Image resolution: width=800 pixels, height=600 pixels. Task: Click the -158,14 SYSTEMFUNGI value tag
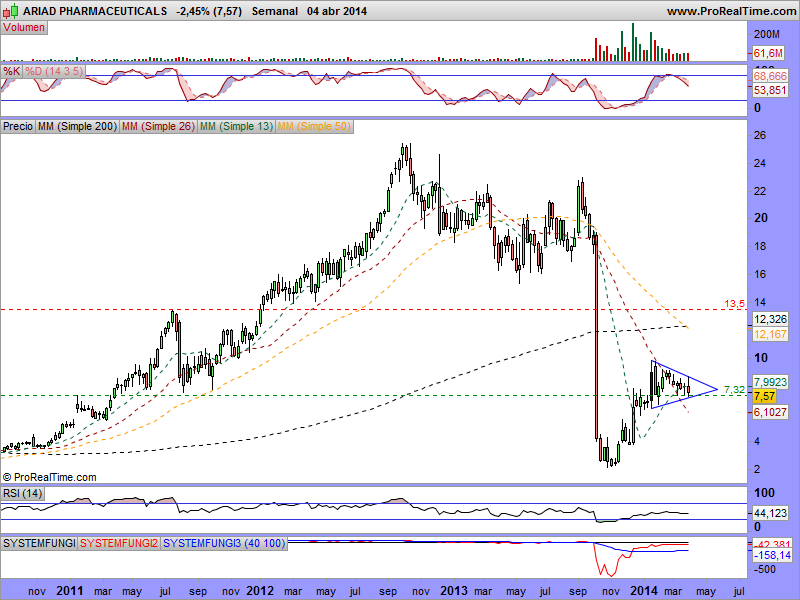click(x=772, y=555)
